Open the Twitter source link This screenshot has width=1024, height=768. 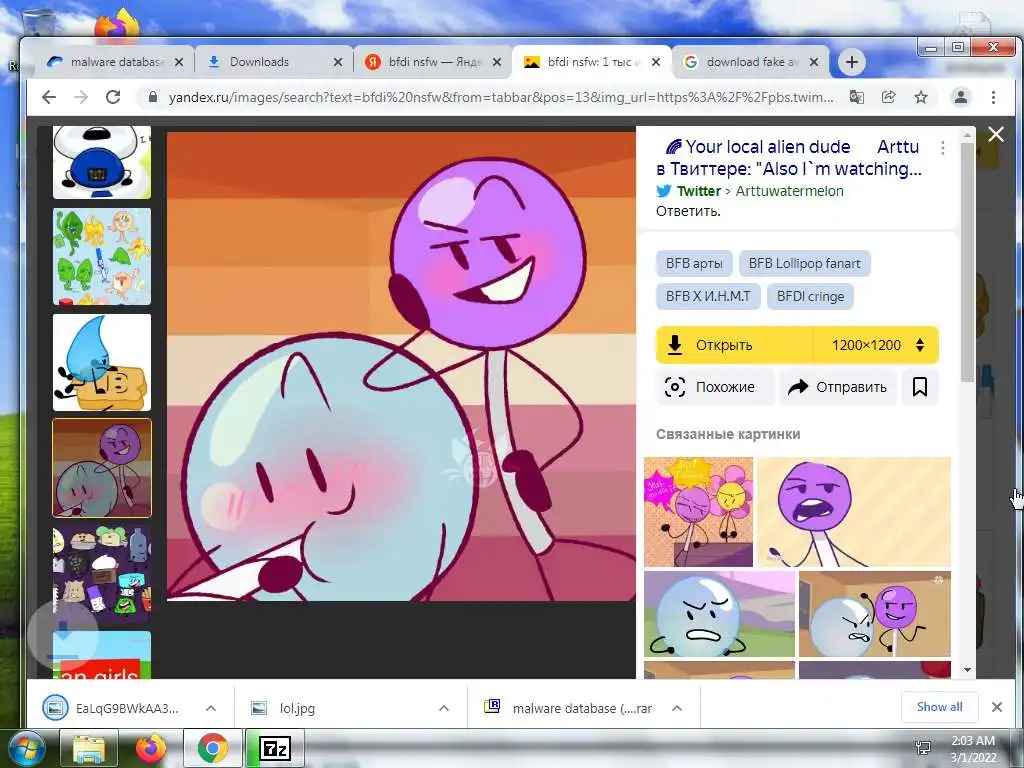pyautogui.click(x=698, y=191)
